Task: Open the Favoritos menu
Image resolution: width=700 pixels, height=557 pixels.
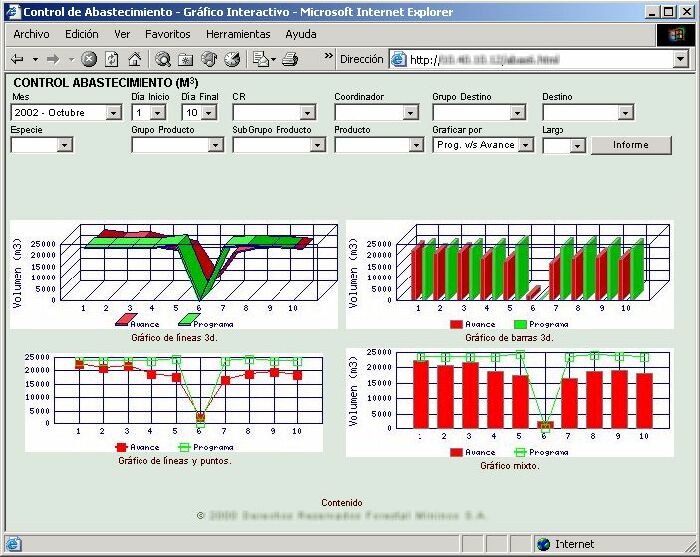Action: point(167,34)
